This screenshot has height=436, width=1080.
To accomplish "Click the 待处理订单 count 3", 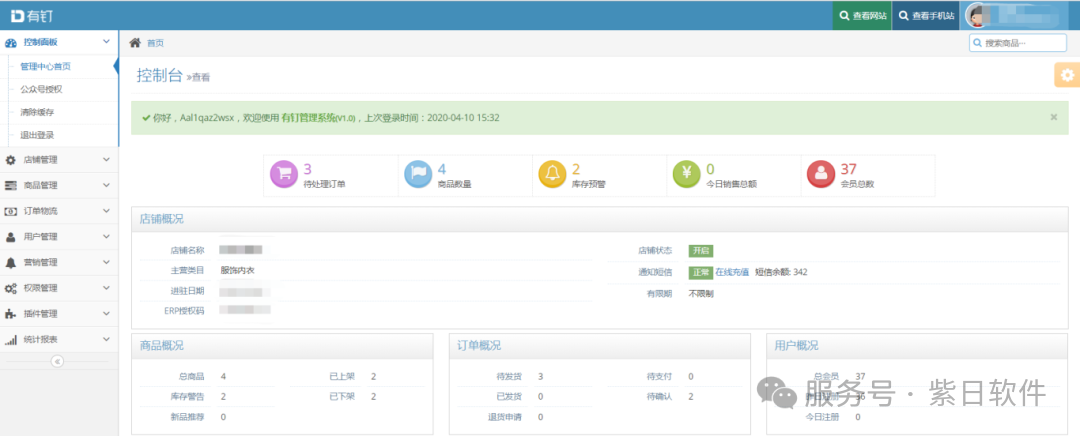I will (x=308, y=169).
